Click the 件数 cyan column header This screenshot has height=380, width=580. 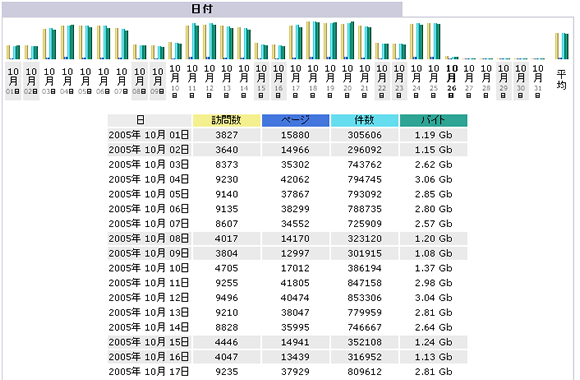pos(364,120)
